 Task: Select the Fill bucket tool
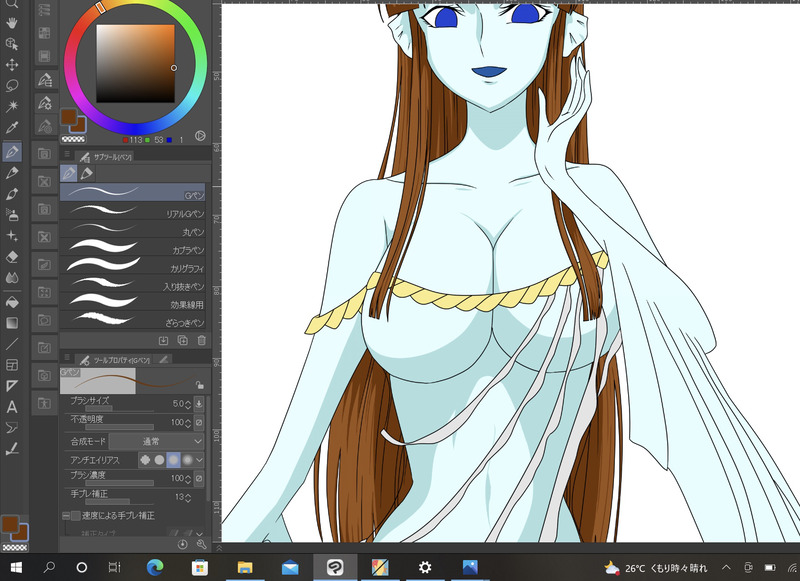(x=12, y=302)
